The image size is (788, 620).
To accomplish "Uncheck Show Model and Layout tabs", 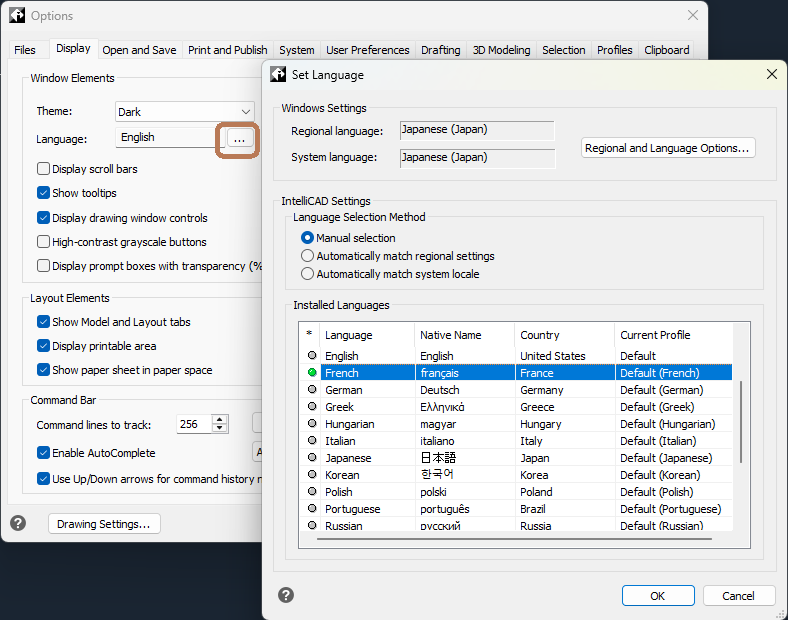I will point(44,322).
